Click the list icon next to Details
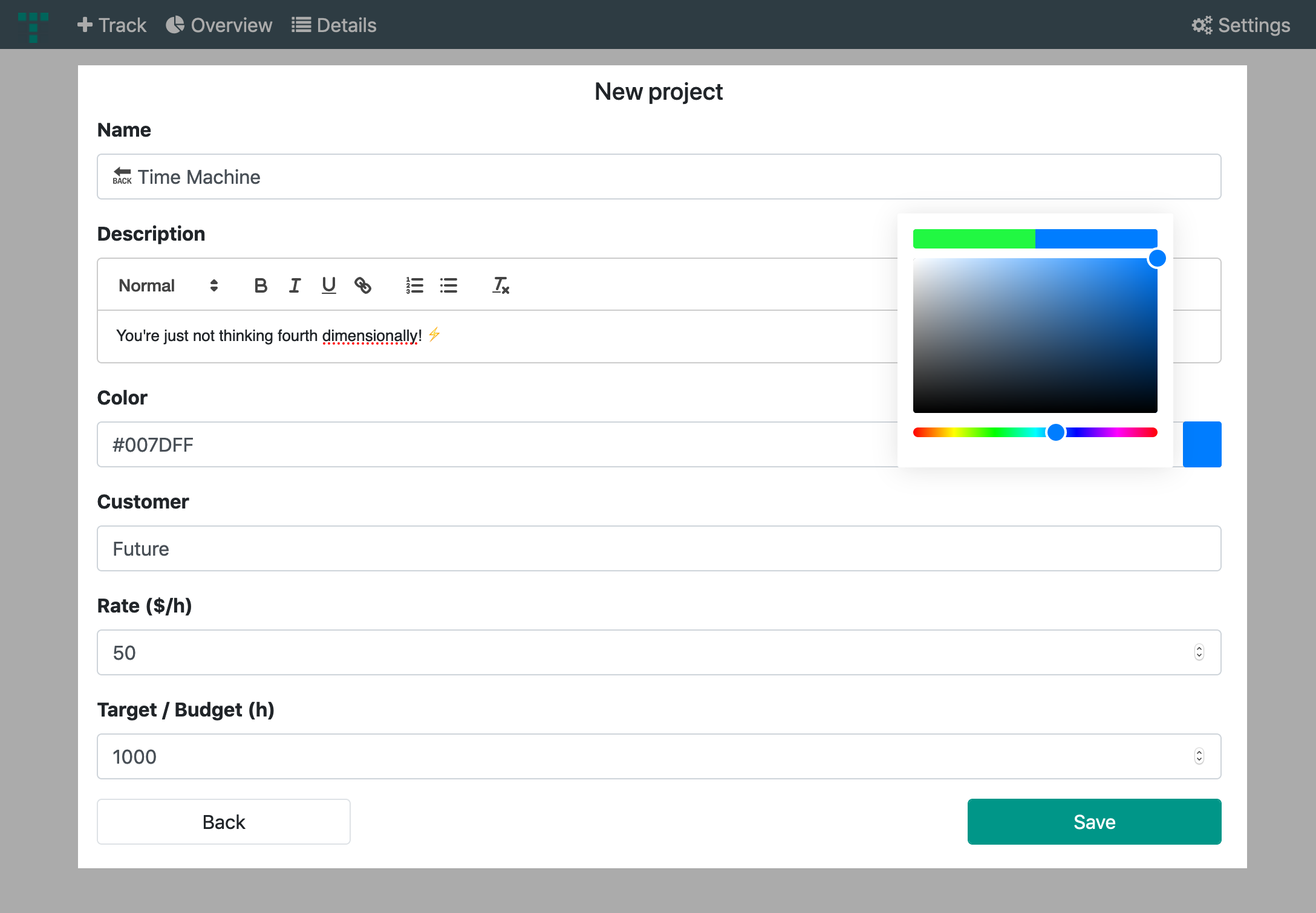 tap(301, 25)
